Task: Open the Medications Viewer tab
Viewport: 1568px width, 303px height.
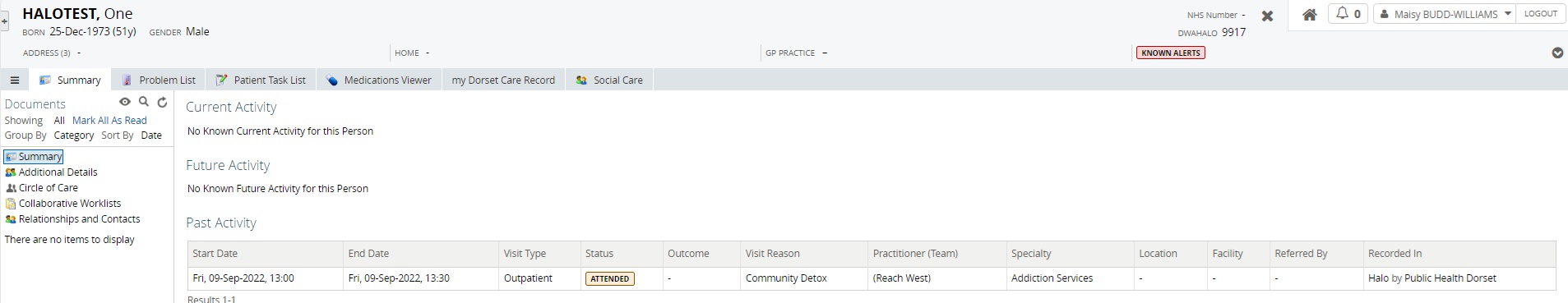Action: pyautogui.click(x=378, y=80)
